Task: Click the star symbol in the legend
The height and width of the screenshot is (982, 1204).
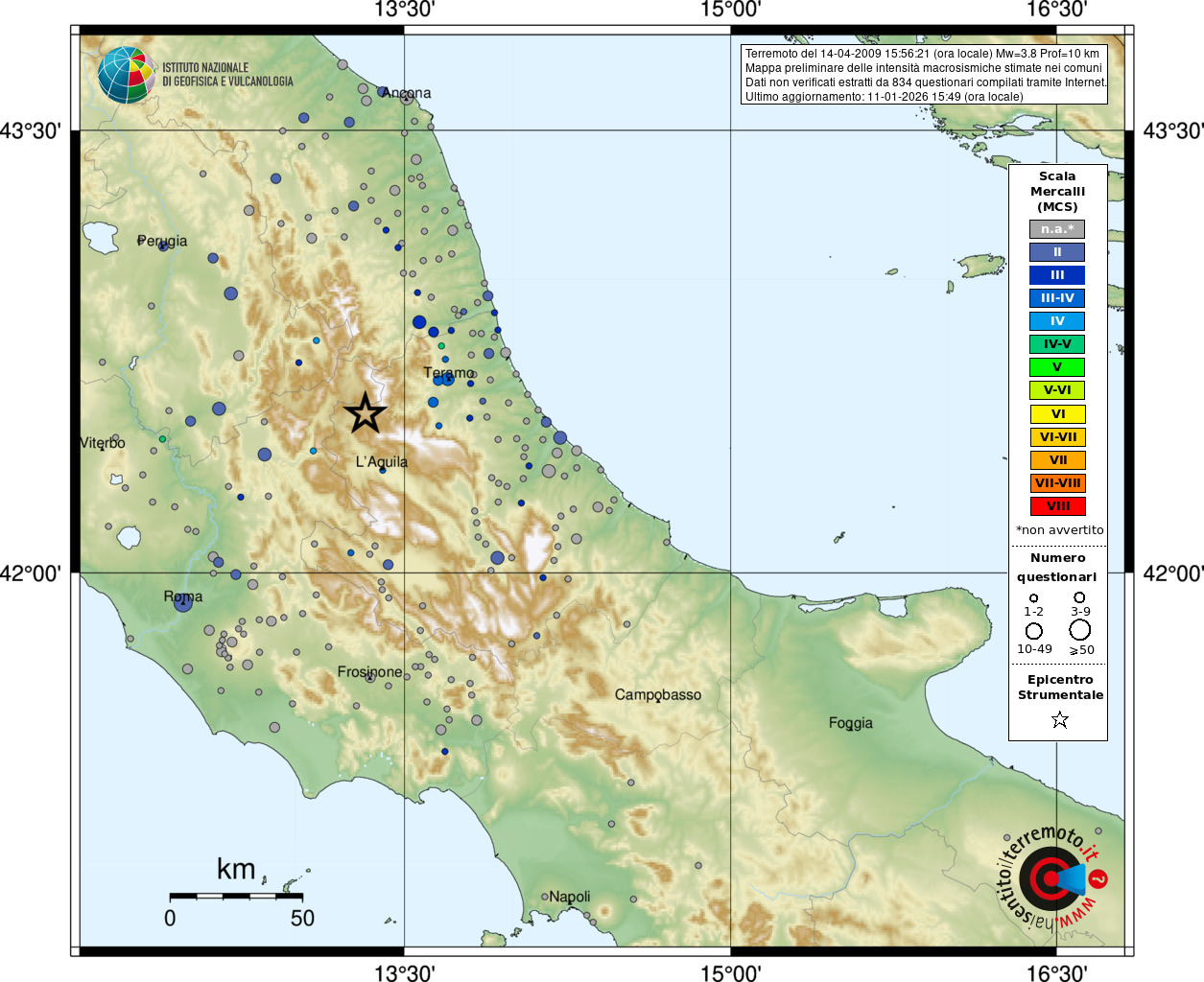Action: coord(1059,719)
